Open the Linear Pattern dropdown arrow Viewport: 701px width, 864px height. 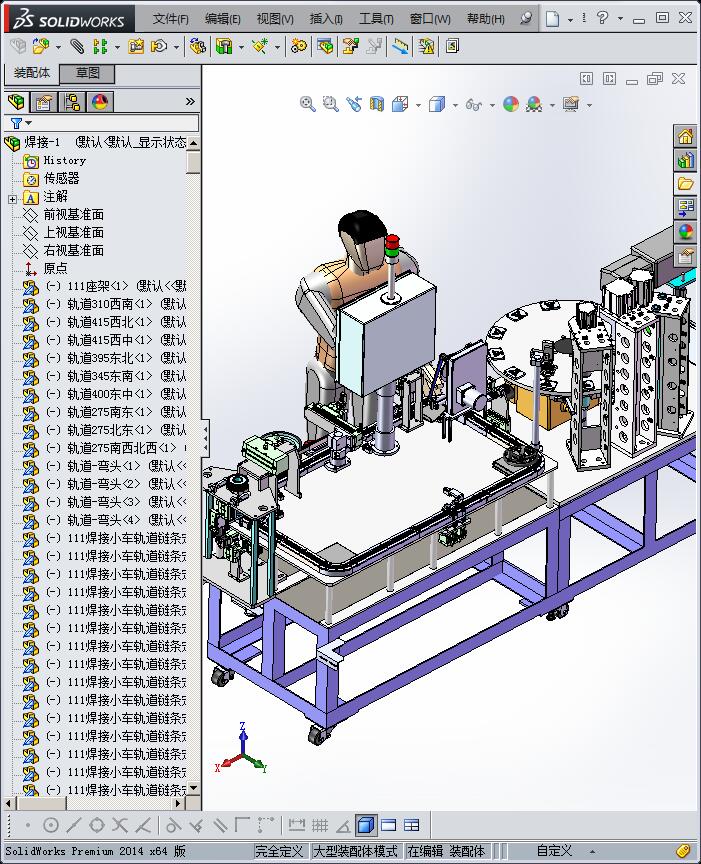tap(117, 47)
